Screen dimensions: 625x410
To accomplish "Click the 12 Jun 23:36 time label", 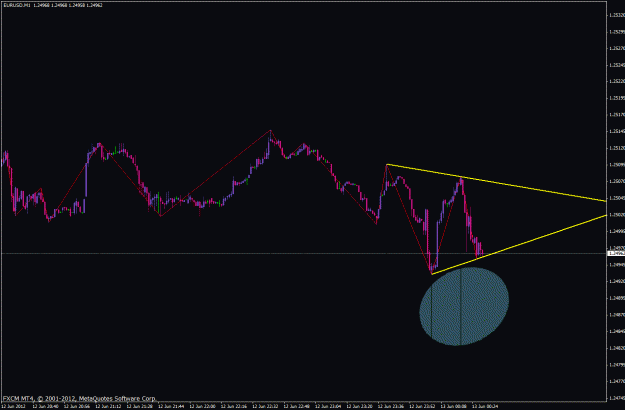I will point(391,406).
